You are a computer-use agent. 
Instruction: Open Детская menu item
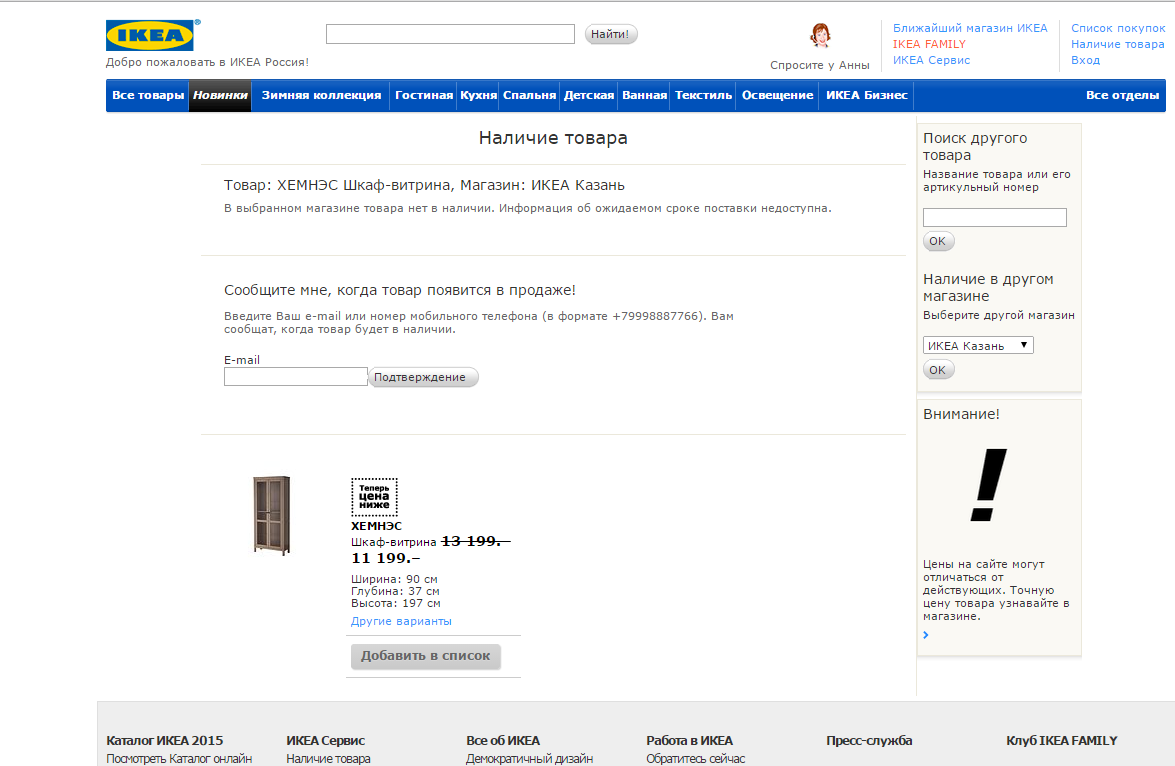(x=588, y=95)
